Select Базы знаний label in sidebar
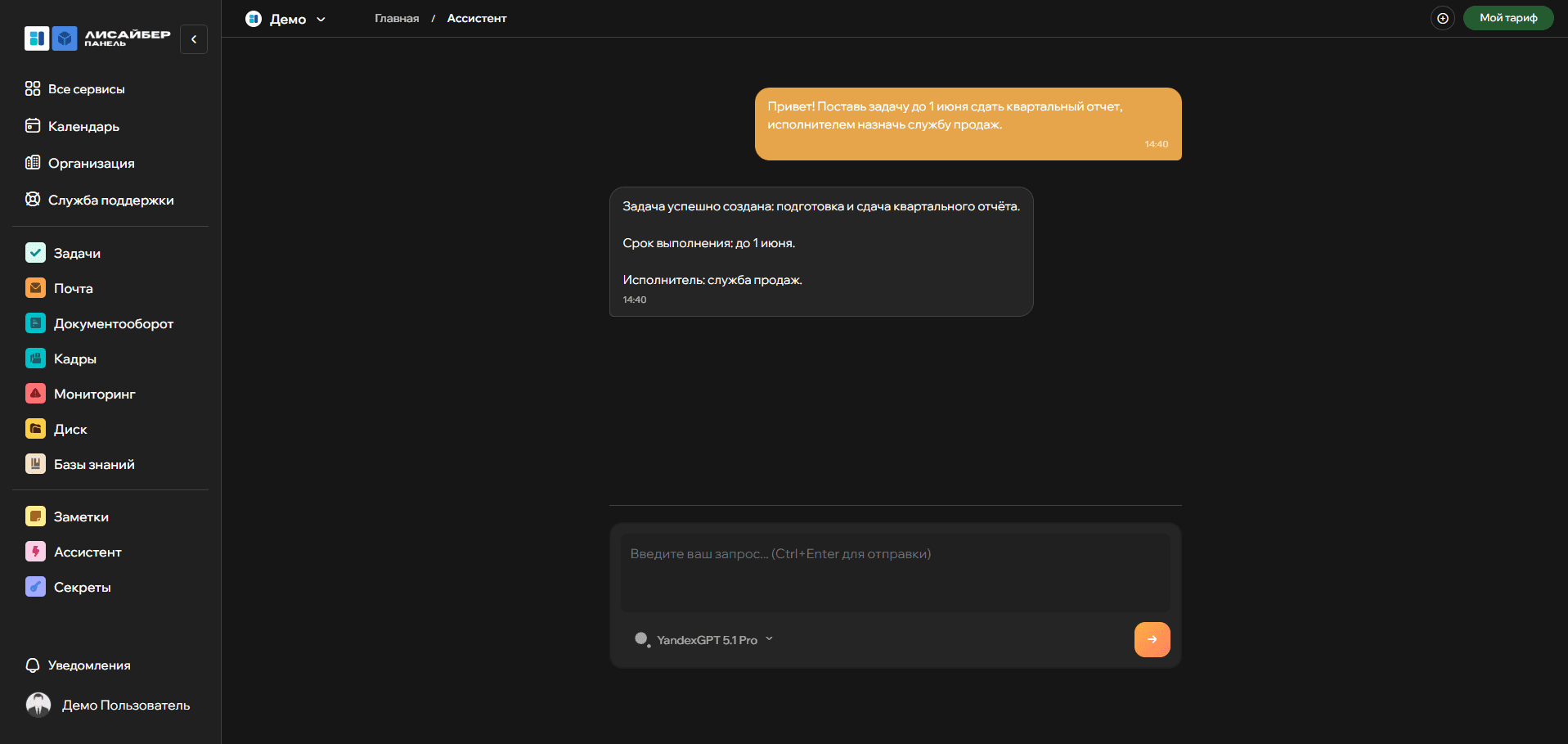This screenshot has height=744, width=1568. [94, 464]
